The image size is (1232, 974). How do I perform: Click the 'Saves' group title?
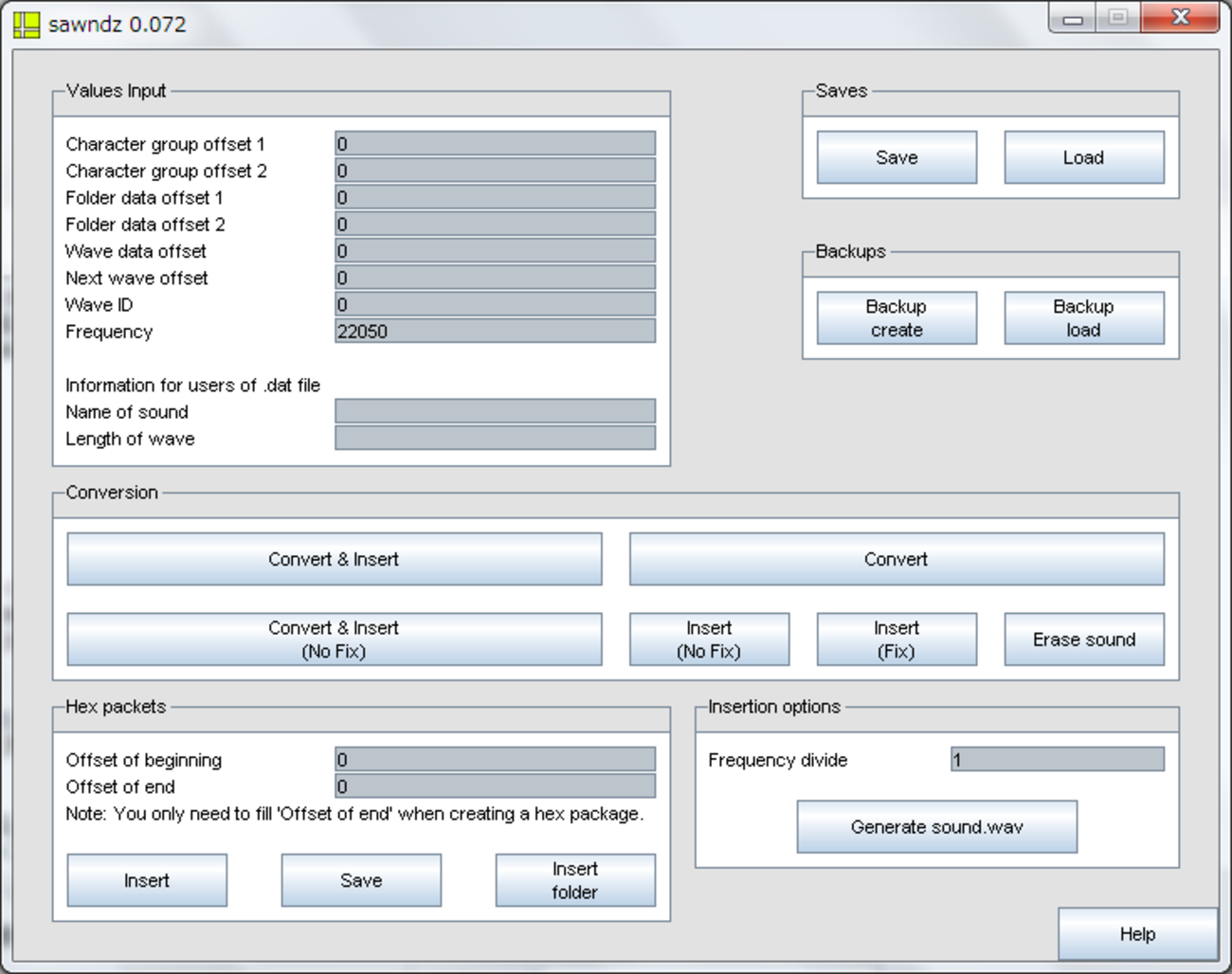(842, 91)
